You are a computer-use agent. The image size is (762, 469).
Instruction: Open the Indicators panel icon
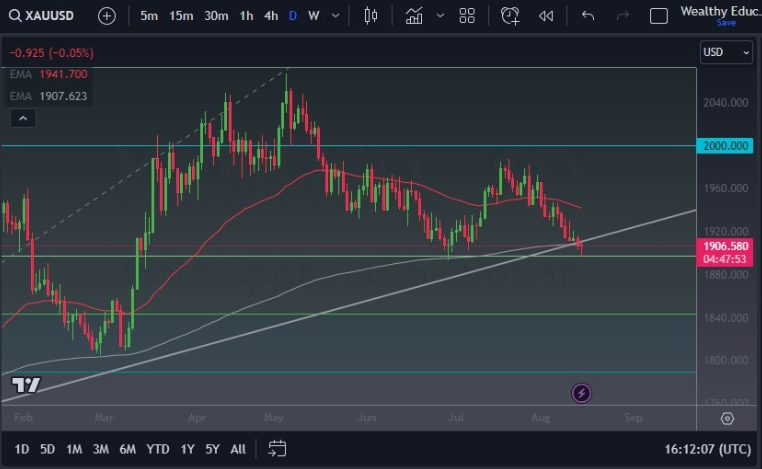414,16
